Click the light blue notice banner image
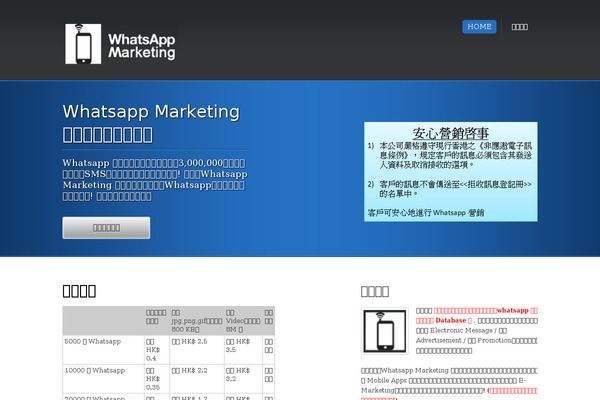The width and height of the screenshot is (600, 400). [x=451, y=171]
